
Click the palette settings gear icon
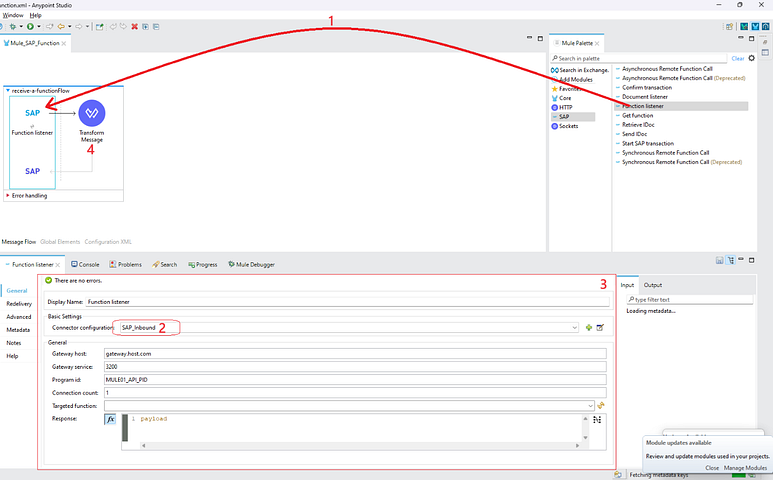[751, 58]
